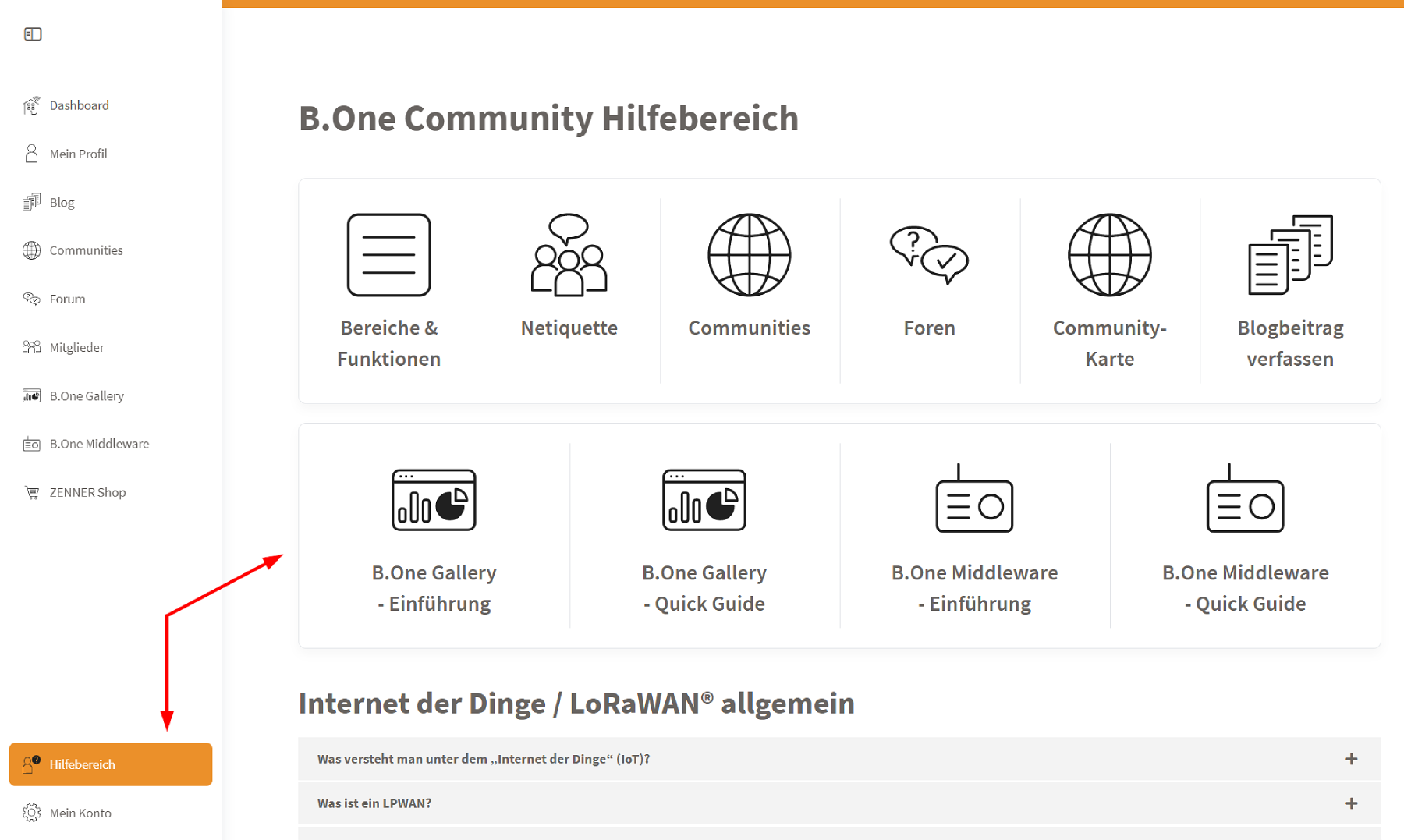The image size is (1404, 840).
Task: Click the 'Internet der Dinge / LoRaWAN allgemein' heading
Action: click(576, 703)
